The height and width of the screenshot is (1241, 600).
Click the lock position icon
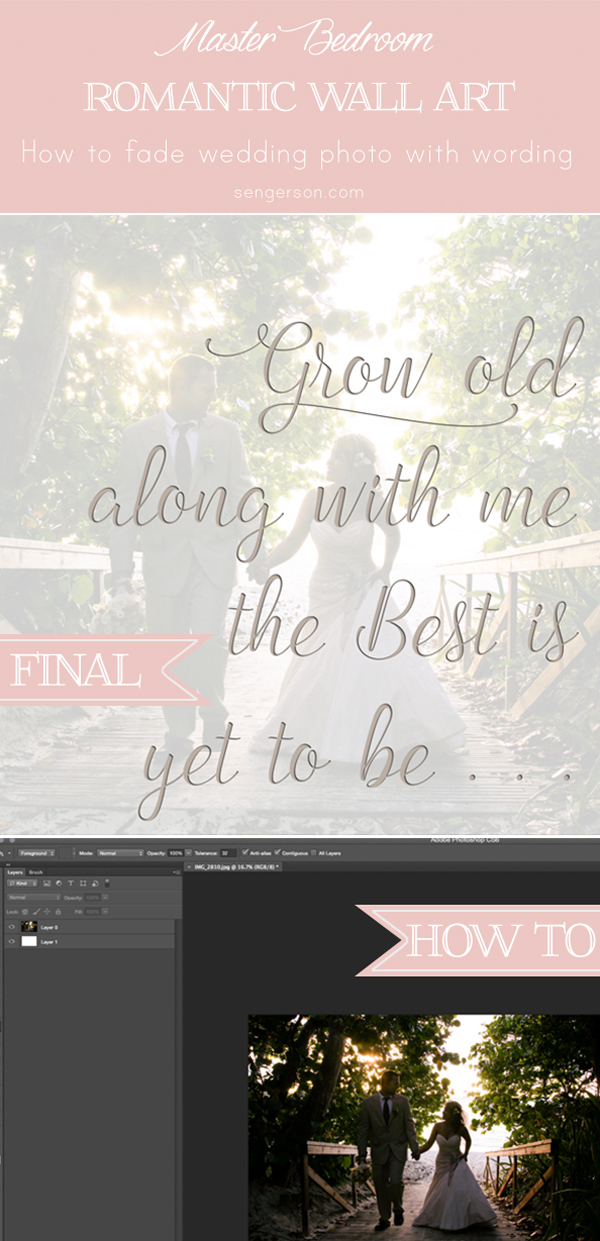(46, 912)
